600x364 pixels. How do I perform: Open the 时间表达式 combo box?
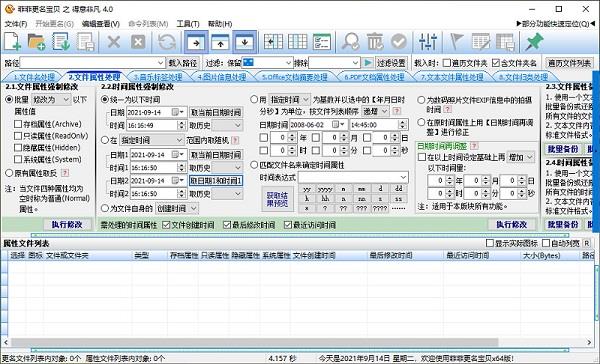coord(353,177)
